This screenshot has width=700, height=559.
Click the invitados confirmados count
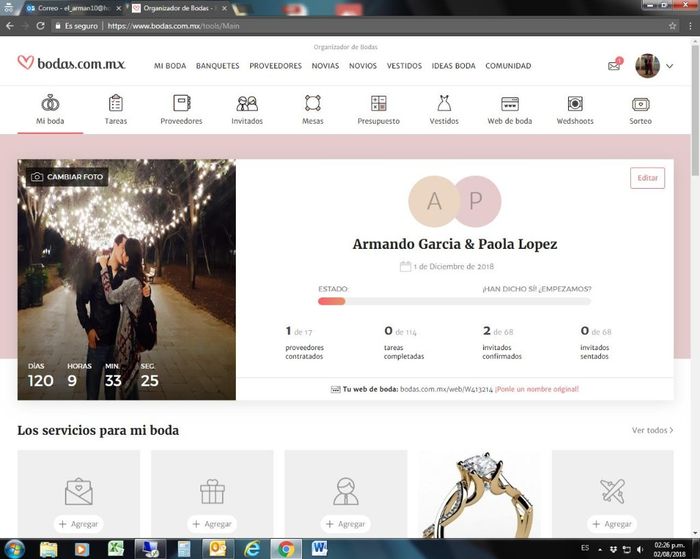tap(502, 342)
